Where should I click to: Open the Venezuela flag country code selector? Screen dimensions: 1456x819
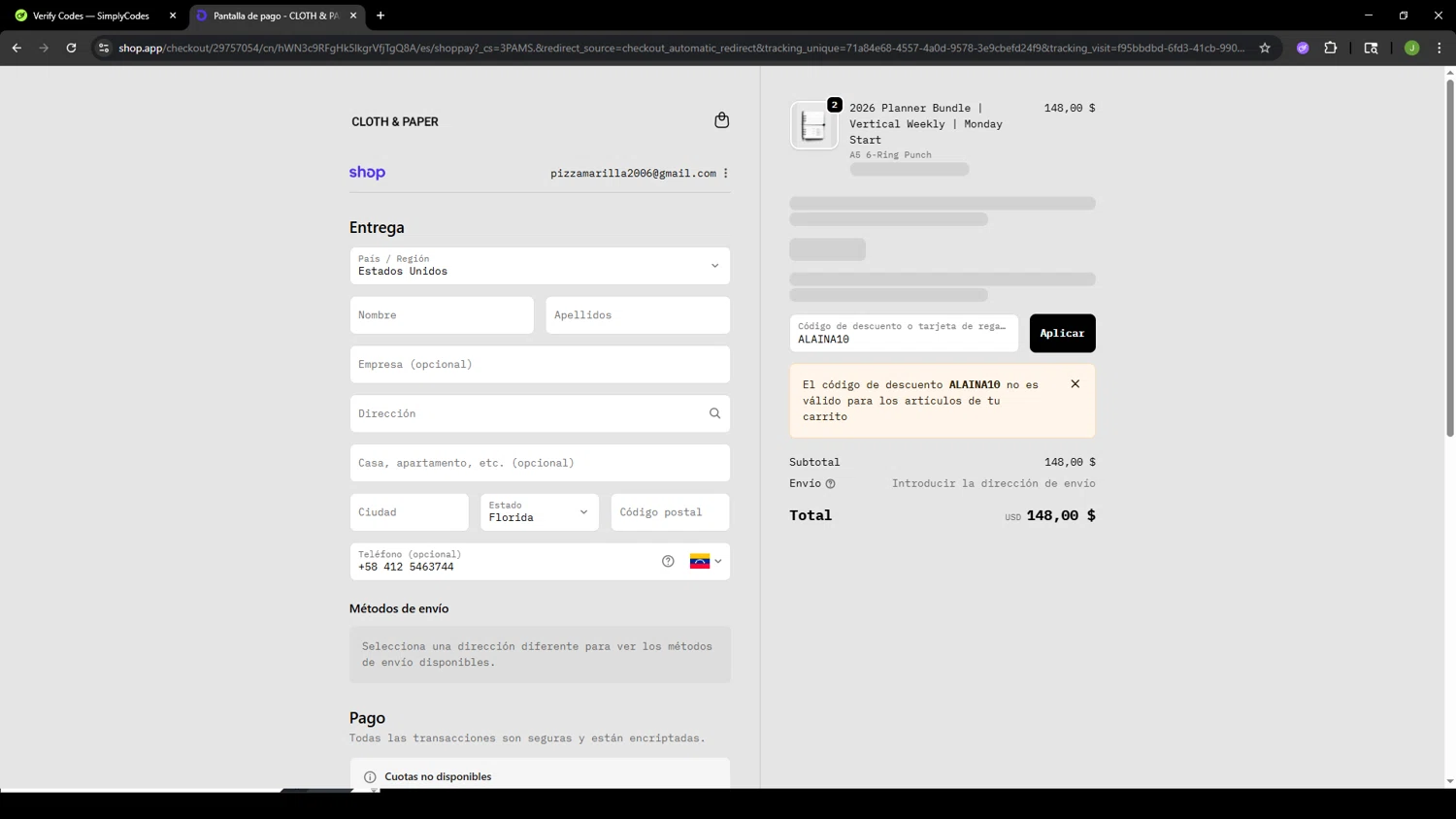click(x=706, y=561)
